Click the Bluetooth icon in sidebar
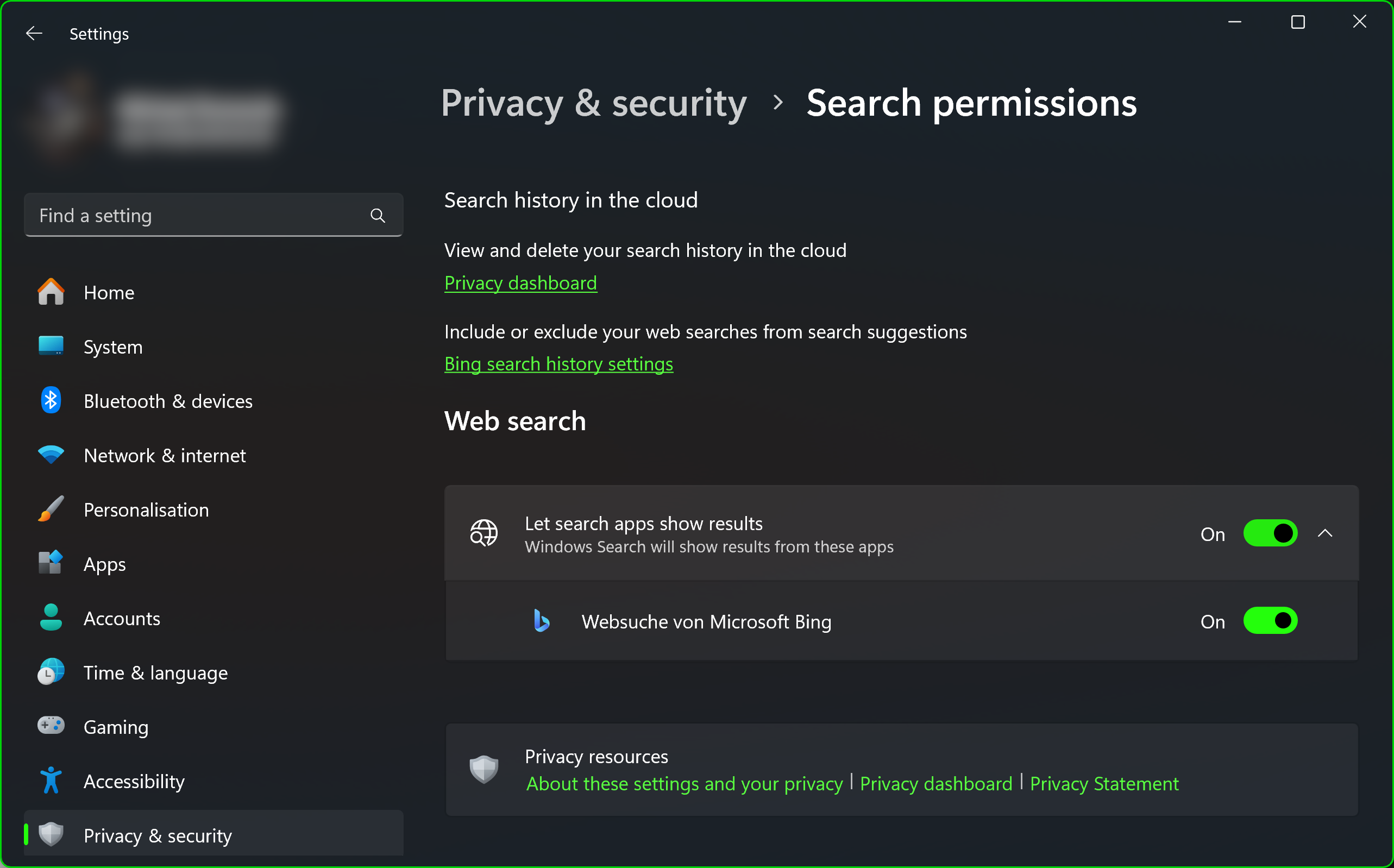 tap(51, 401)
